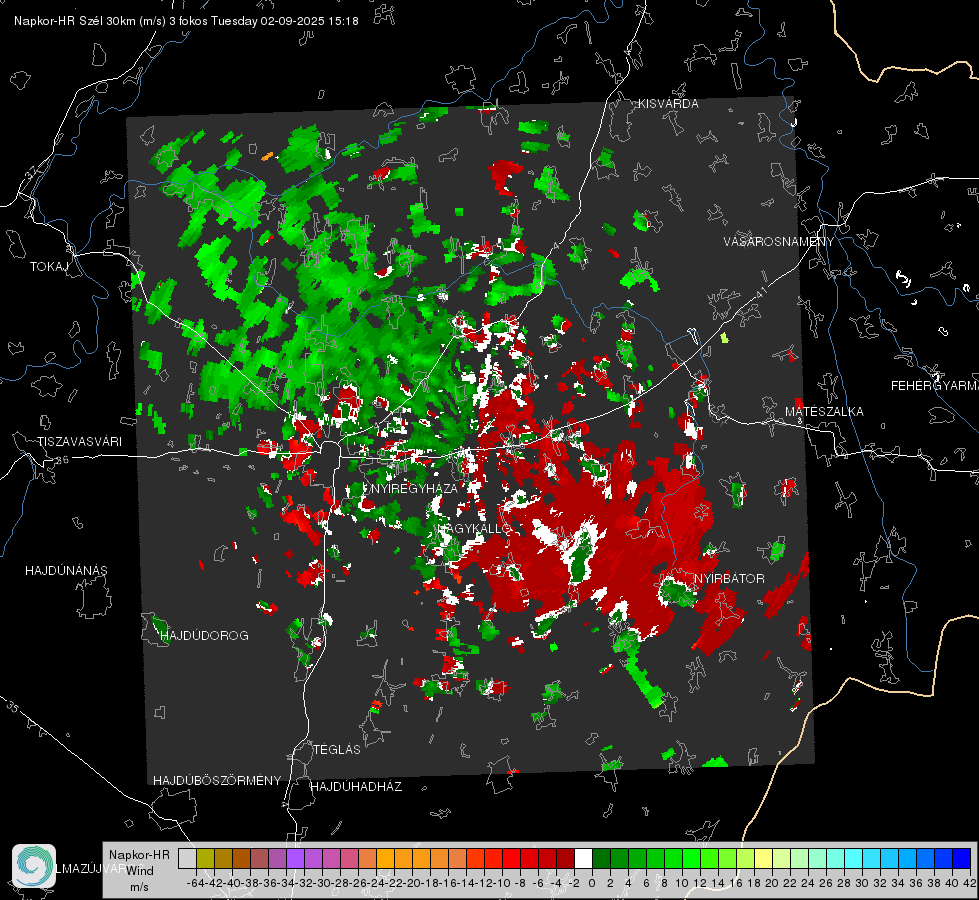Select the TOKAJ city label

(49, 267)
